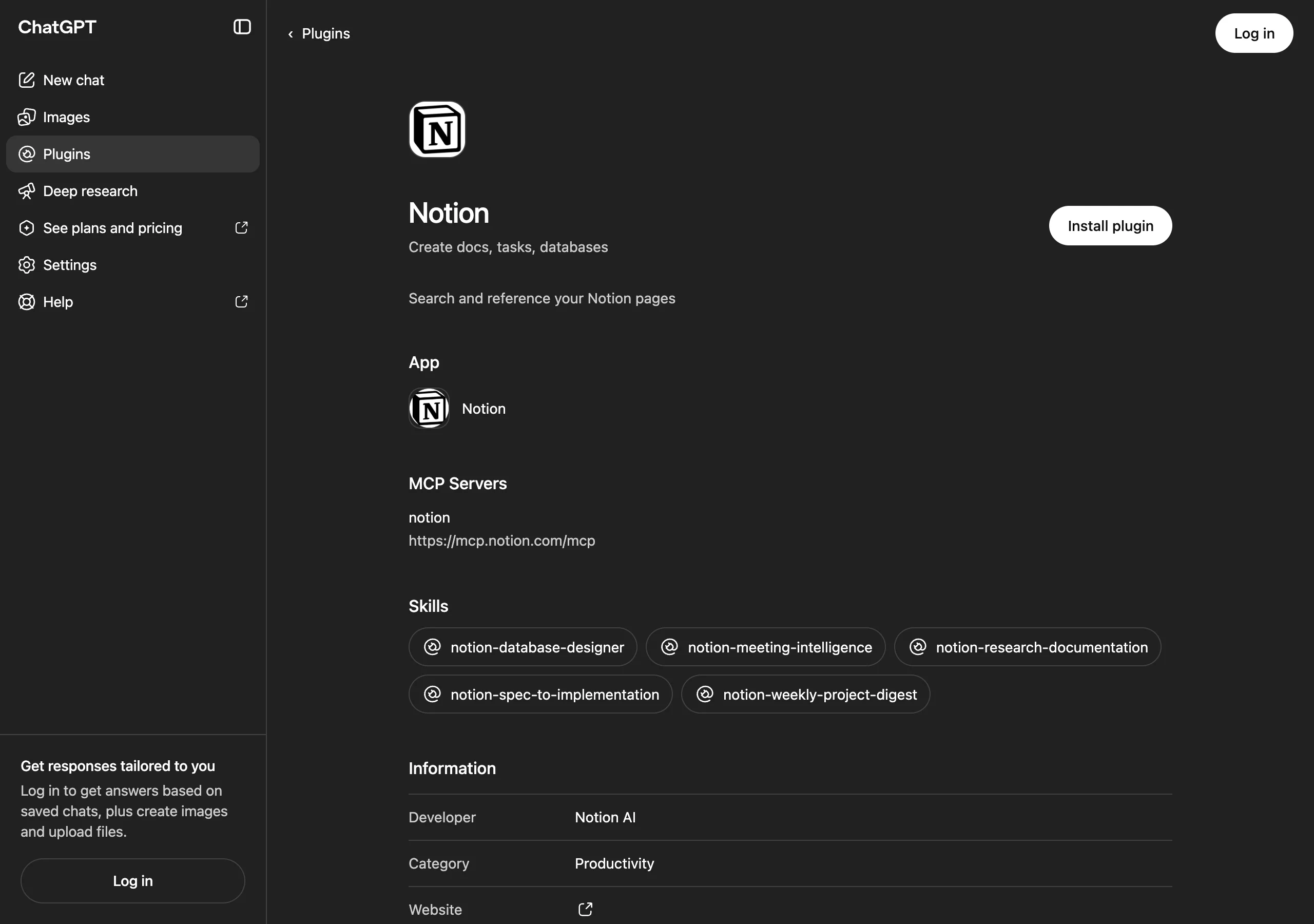
Task: Click the large Notion logo at top
Action: [437, 129]
